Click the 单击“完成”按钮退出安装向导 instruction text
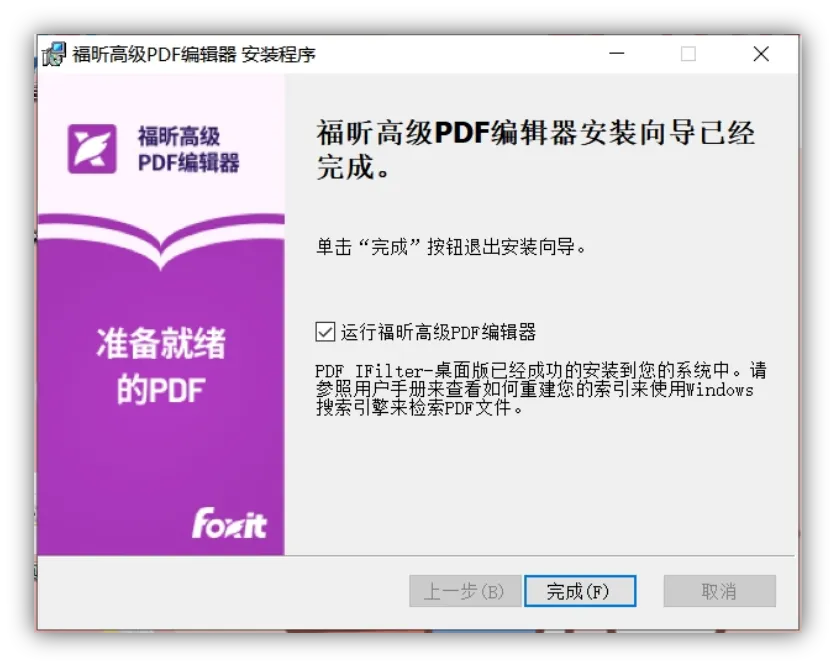The width and height of the screenshot is (836, 666). (451, 247)
